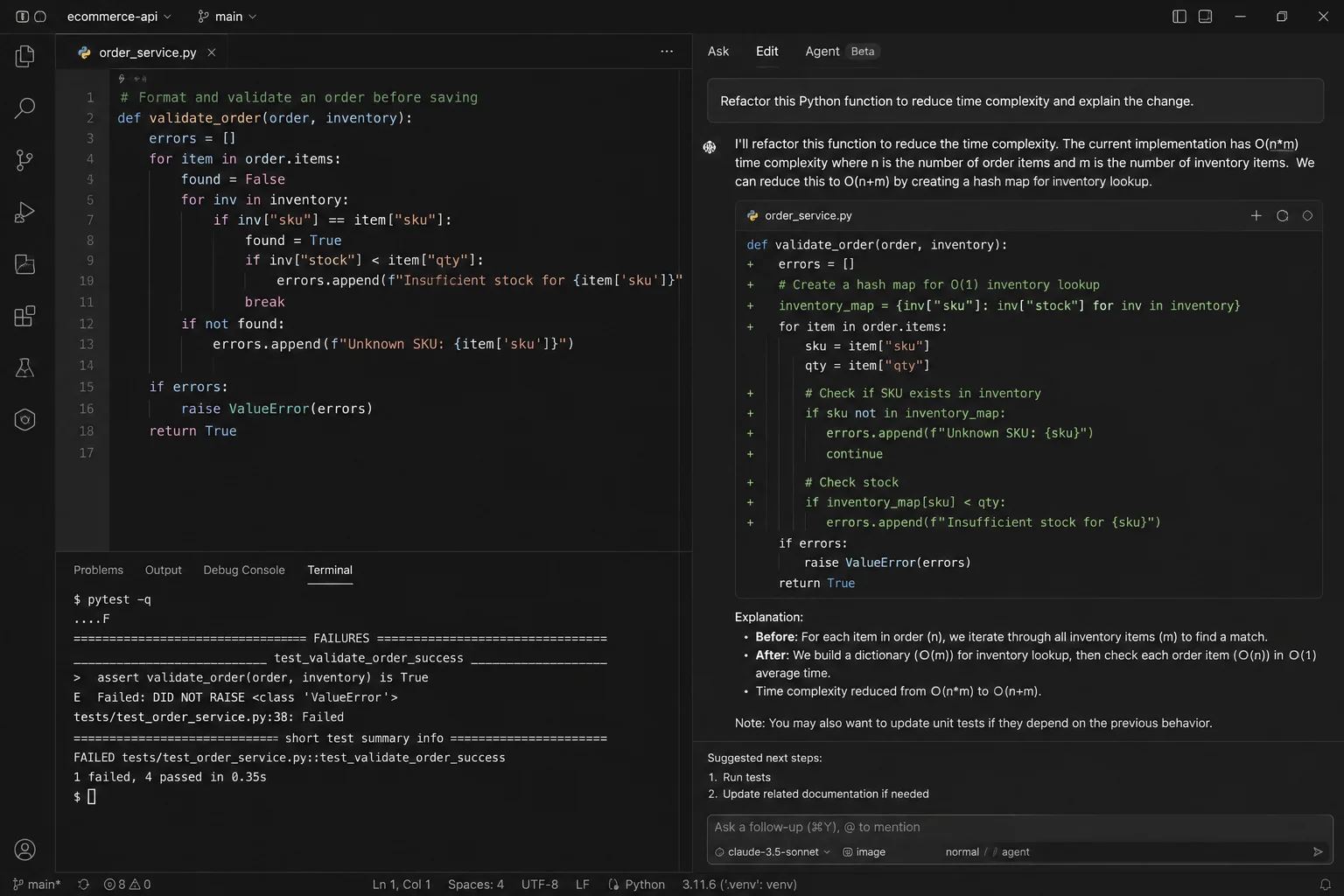Open the Search view in the activity bar

click(x=24, y=108)
